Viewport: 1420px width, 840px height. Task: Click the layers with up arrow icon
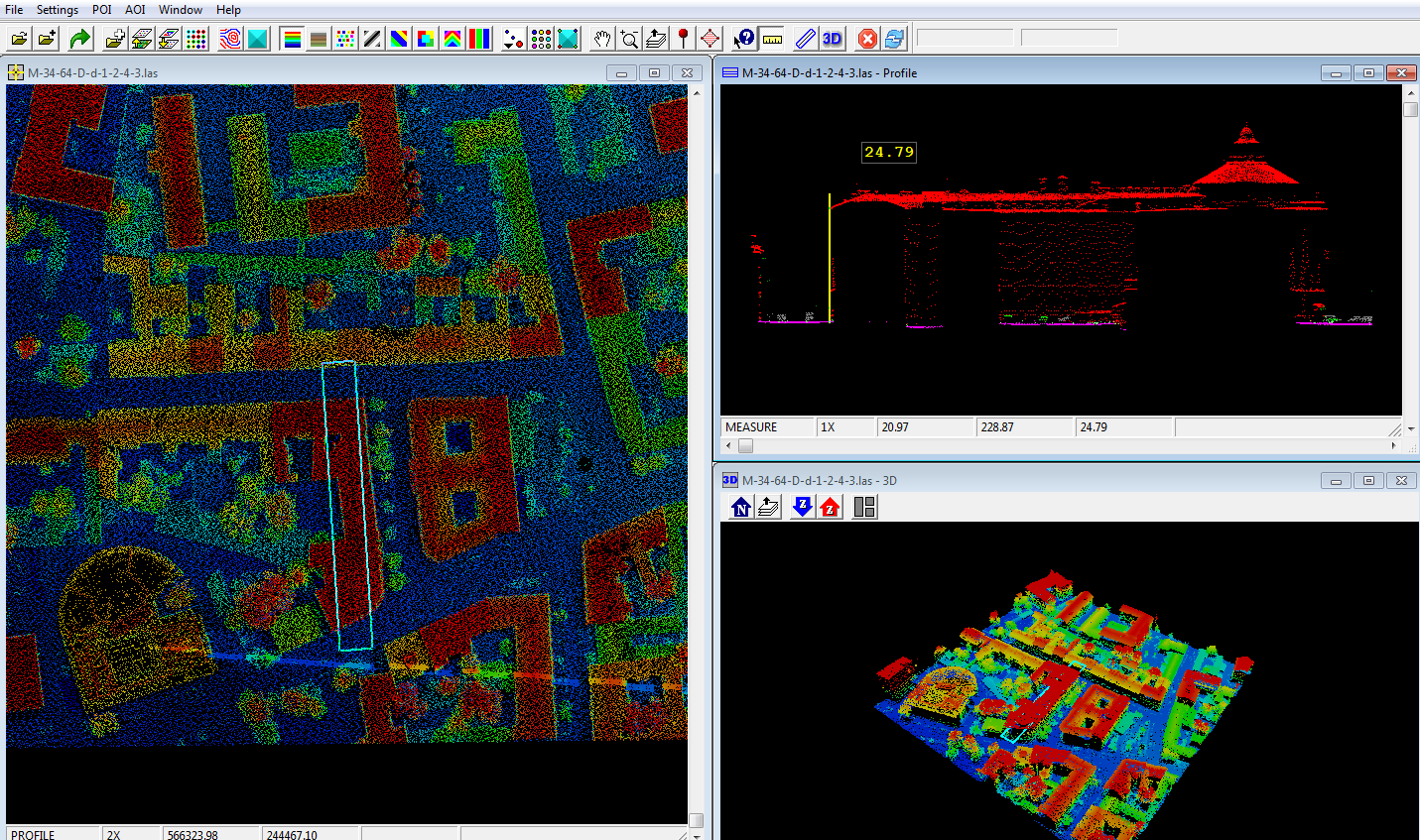(142, 39)
